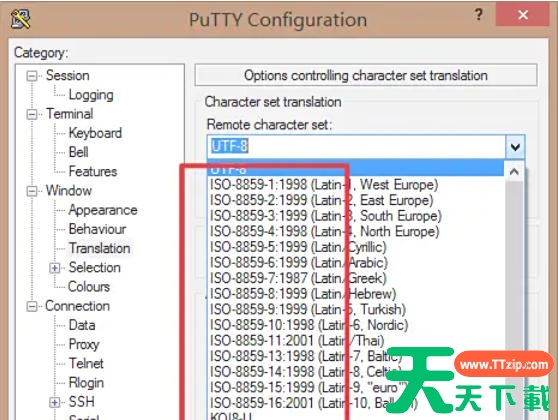This screenshot has width=558, height=420.
Task: Collapse the Terminal tree node
Action: [32, 114]
